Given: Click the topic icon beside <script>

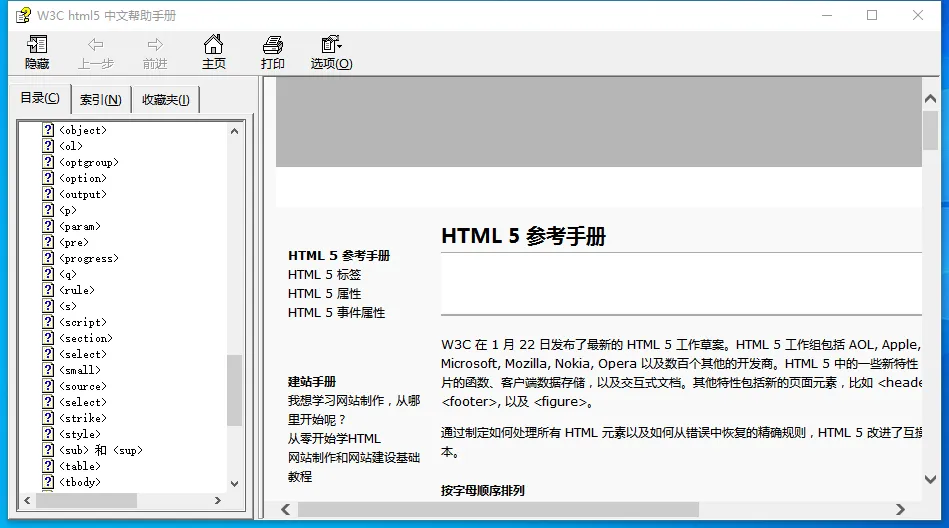Looking at the screenshot, I should (48, 322).
